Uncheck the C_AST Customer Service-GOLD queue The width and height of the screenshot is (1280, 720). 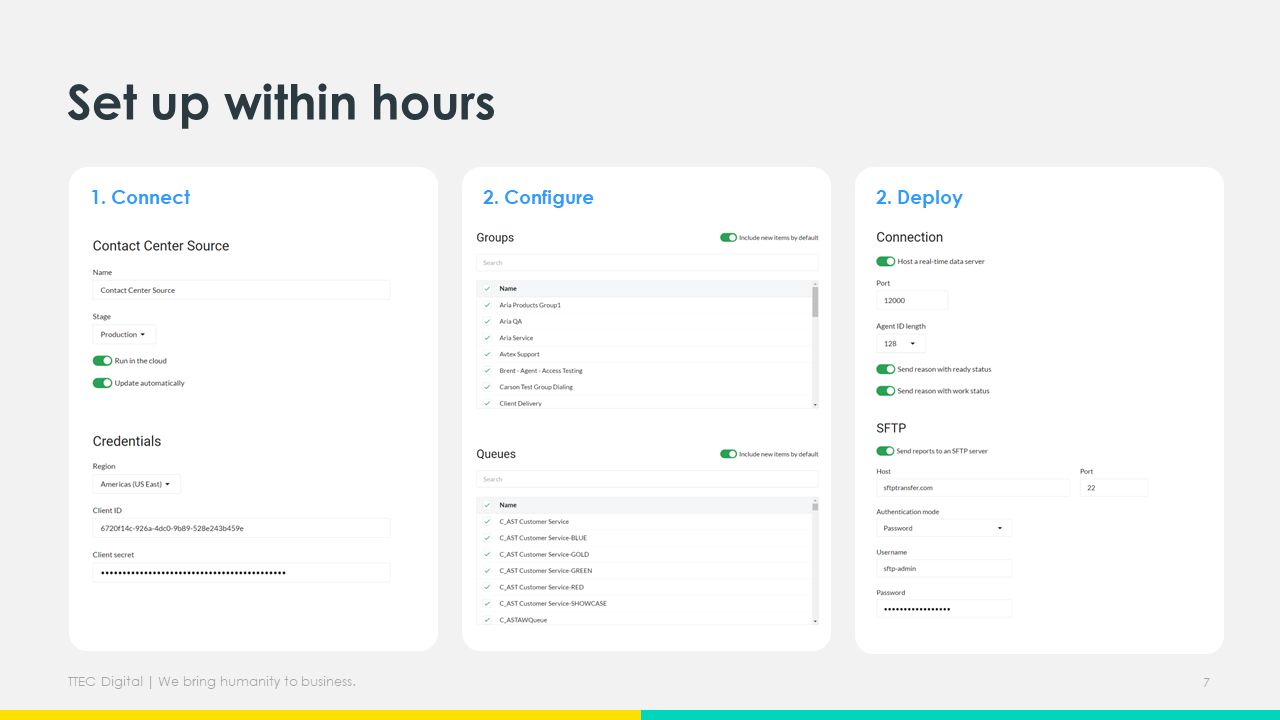[x=487, y=554]
